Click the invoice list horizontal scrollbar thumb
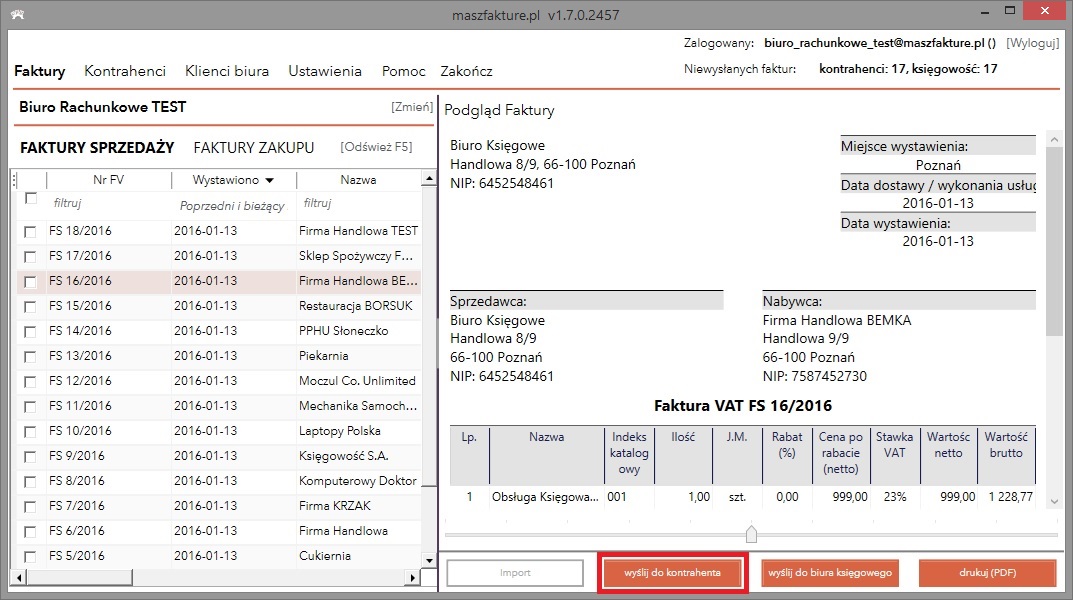 point(79,577)
